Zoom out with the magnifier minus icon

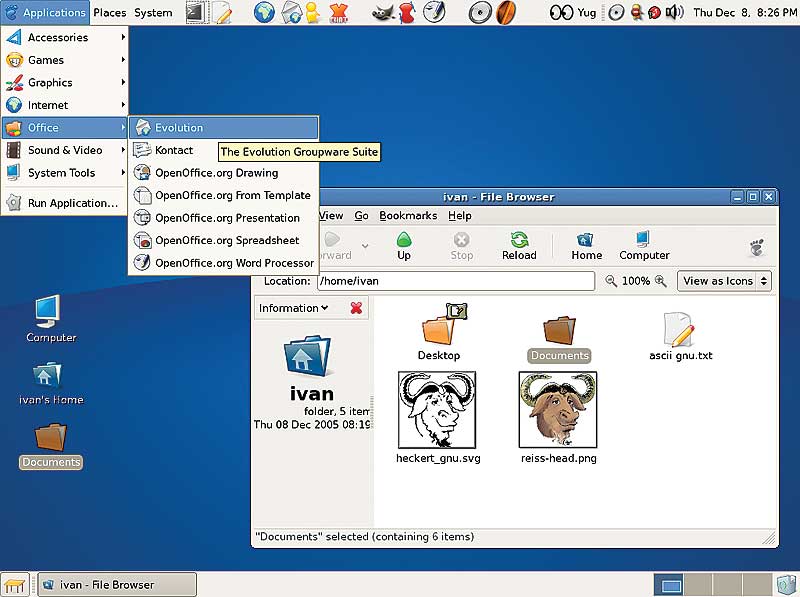pyautogui.click(x=611, y=281)
